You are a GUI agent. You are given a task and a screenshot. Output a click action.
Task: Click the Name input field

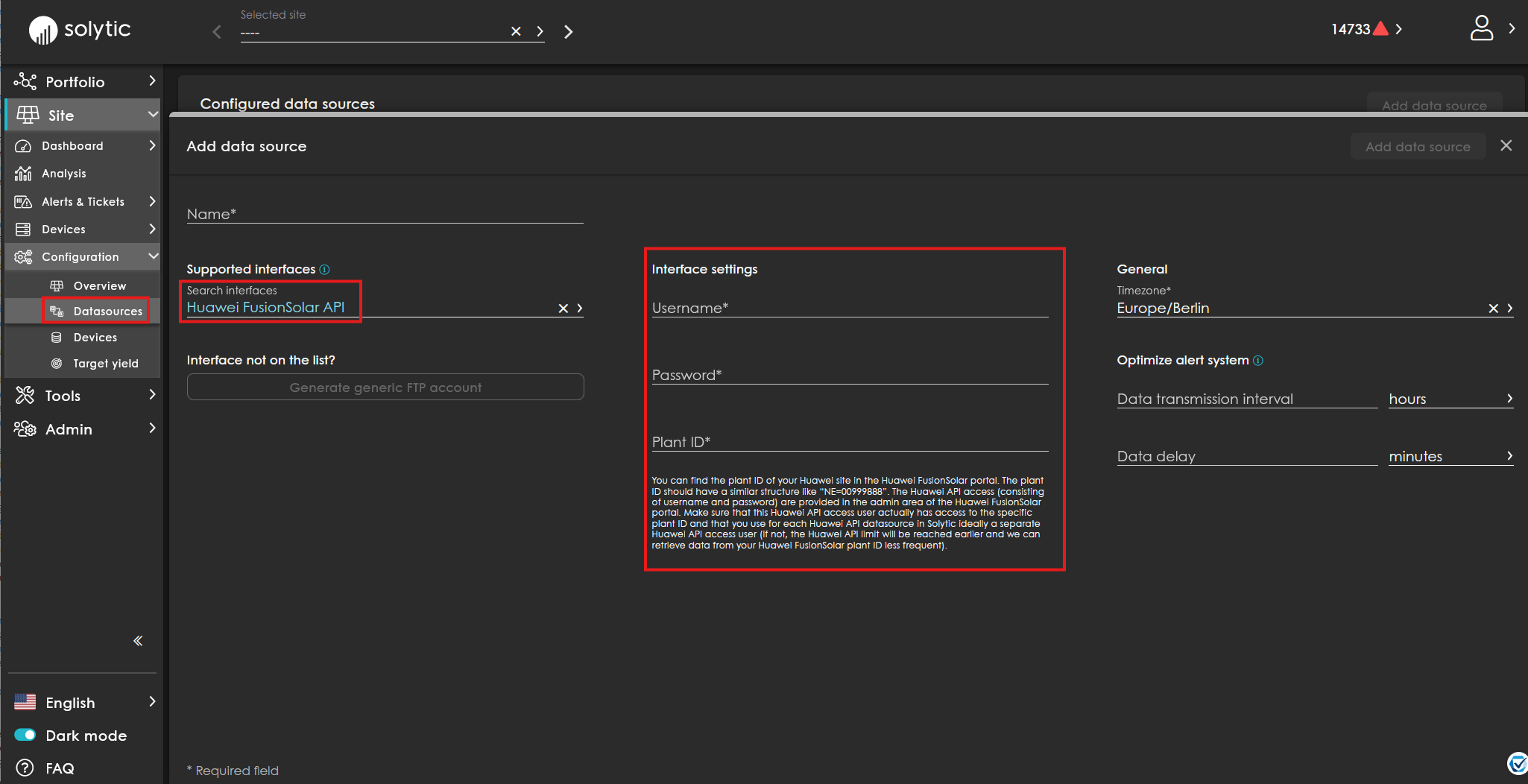pyautogui.click(x=384, y=215)
